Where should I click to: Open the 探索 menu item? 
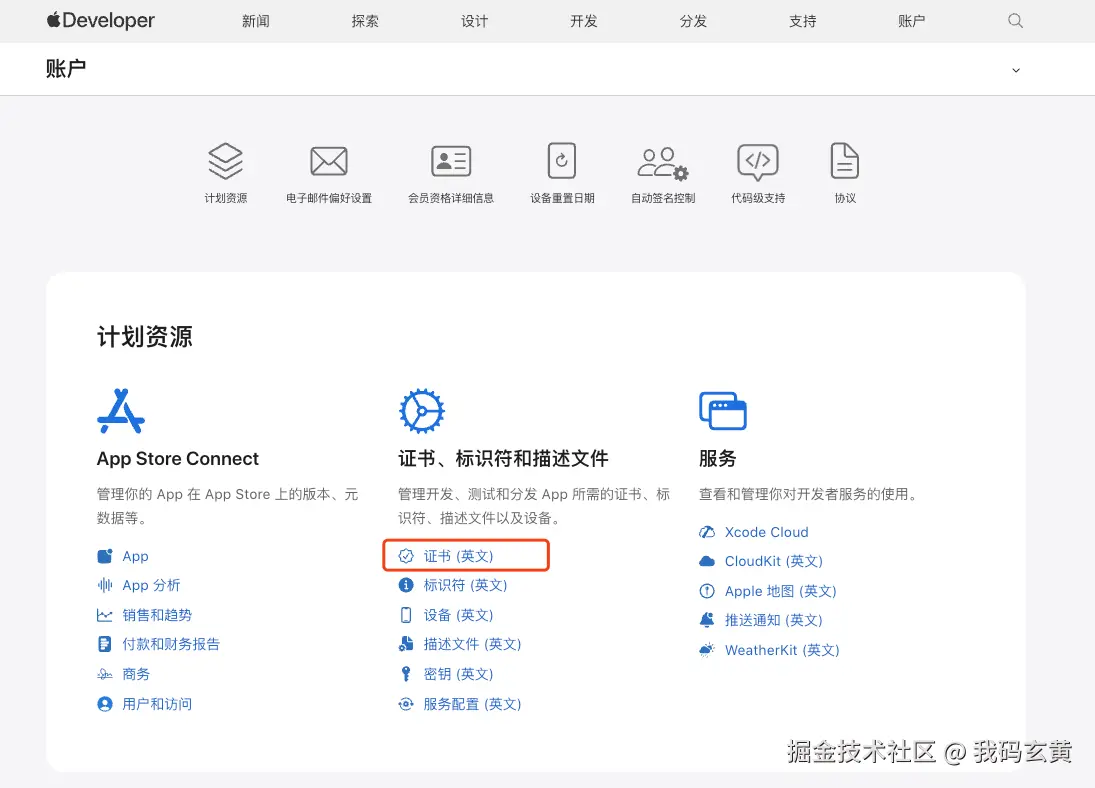click(365, 21)
